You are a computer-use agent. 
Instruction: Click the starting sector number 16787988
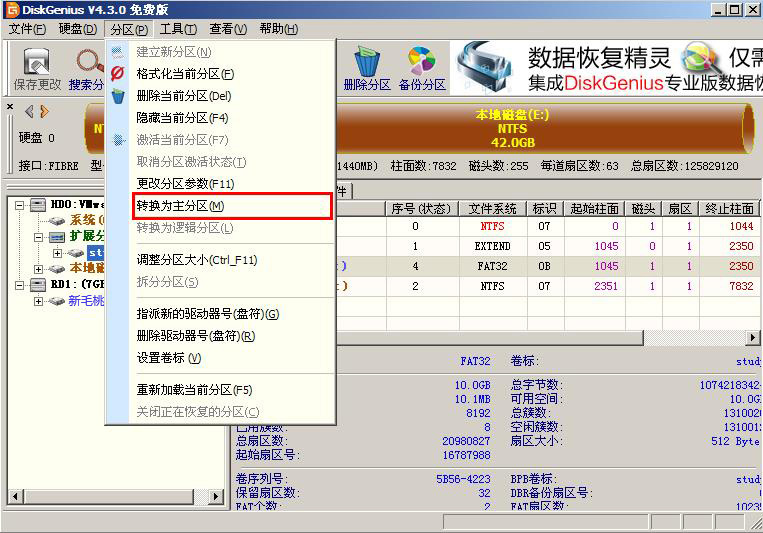coord(466,455)
